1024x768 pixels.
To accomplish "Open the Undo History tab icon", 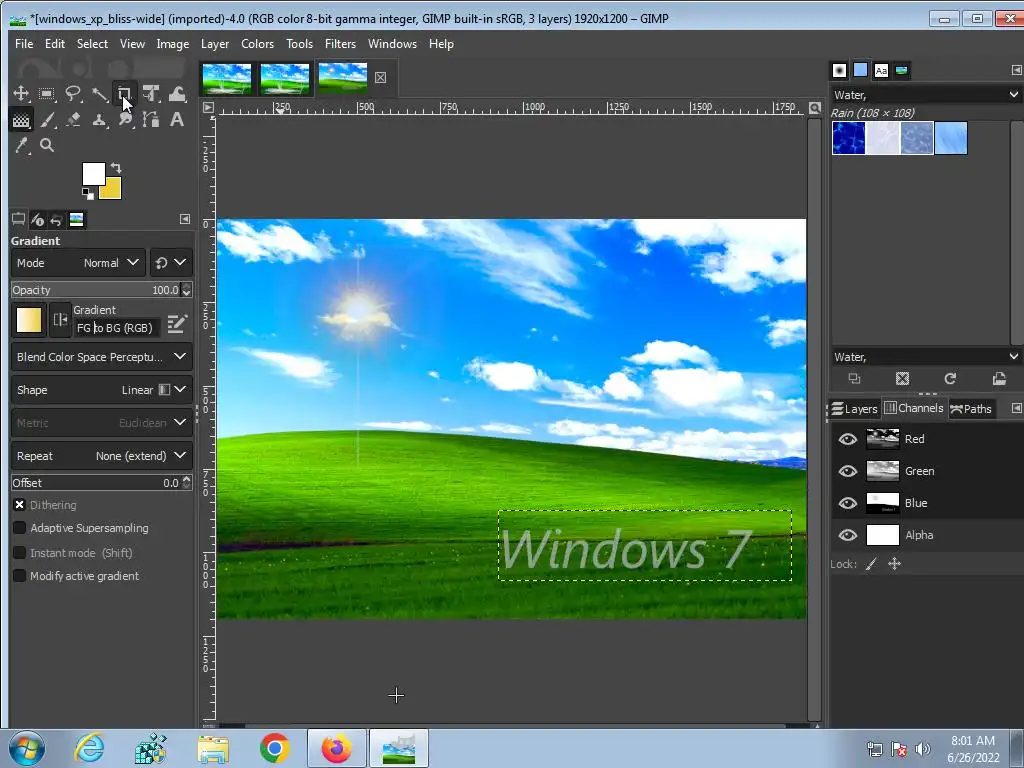I will pyautogui.click(x=57, y=219).
